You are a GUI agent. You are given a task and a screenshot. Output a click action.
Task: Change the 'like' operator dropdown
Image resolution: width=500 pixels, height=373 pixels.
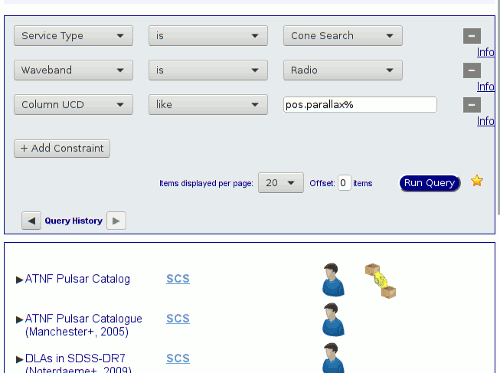click(x=208, y=105)
